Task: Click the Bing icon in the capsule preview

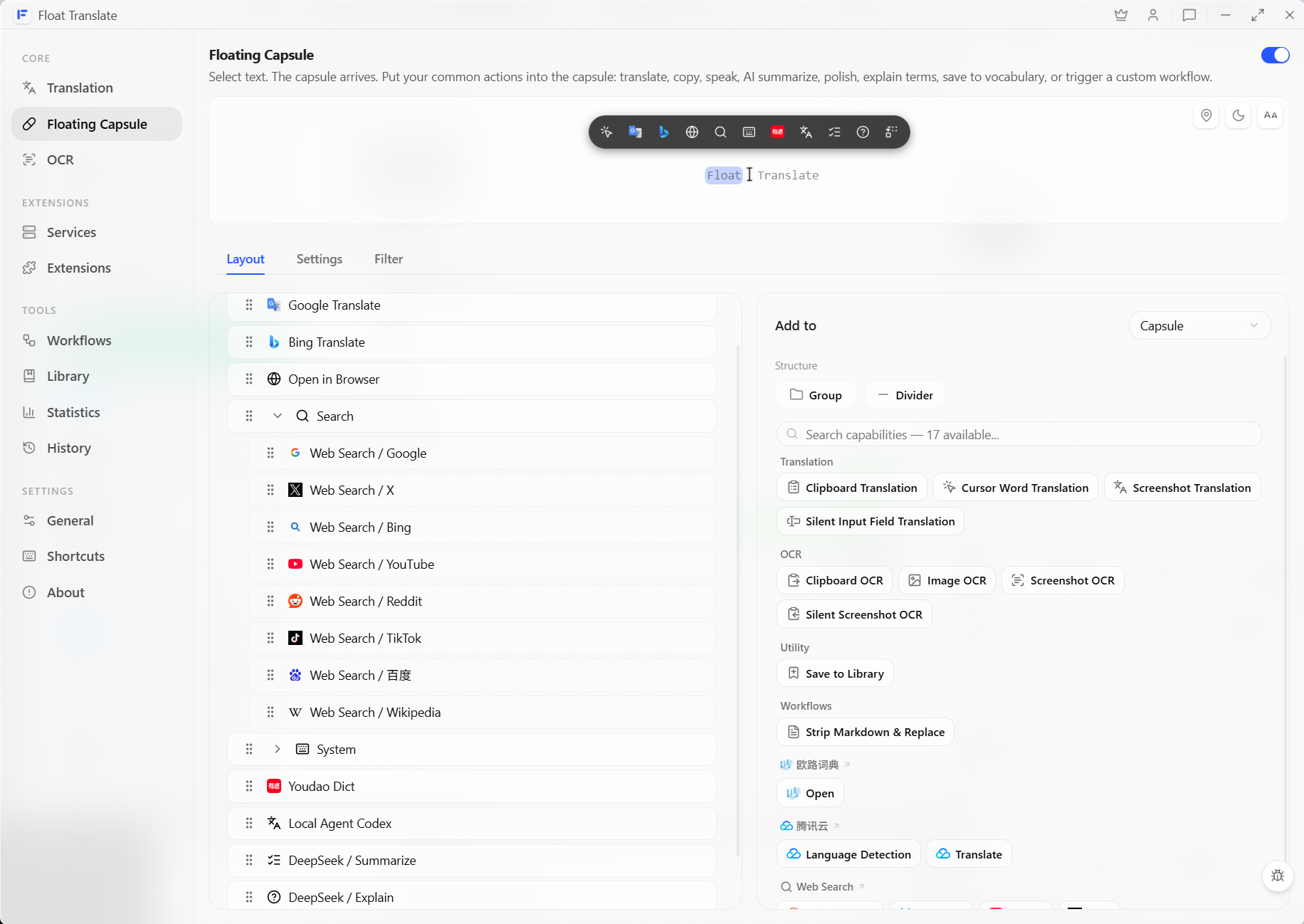Action: (x=663, y=132)
